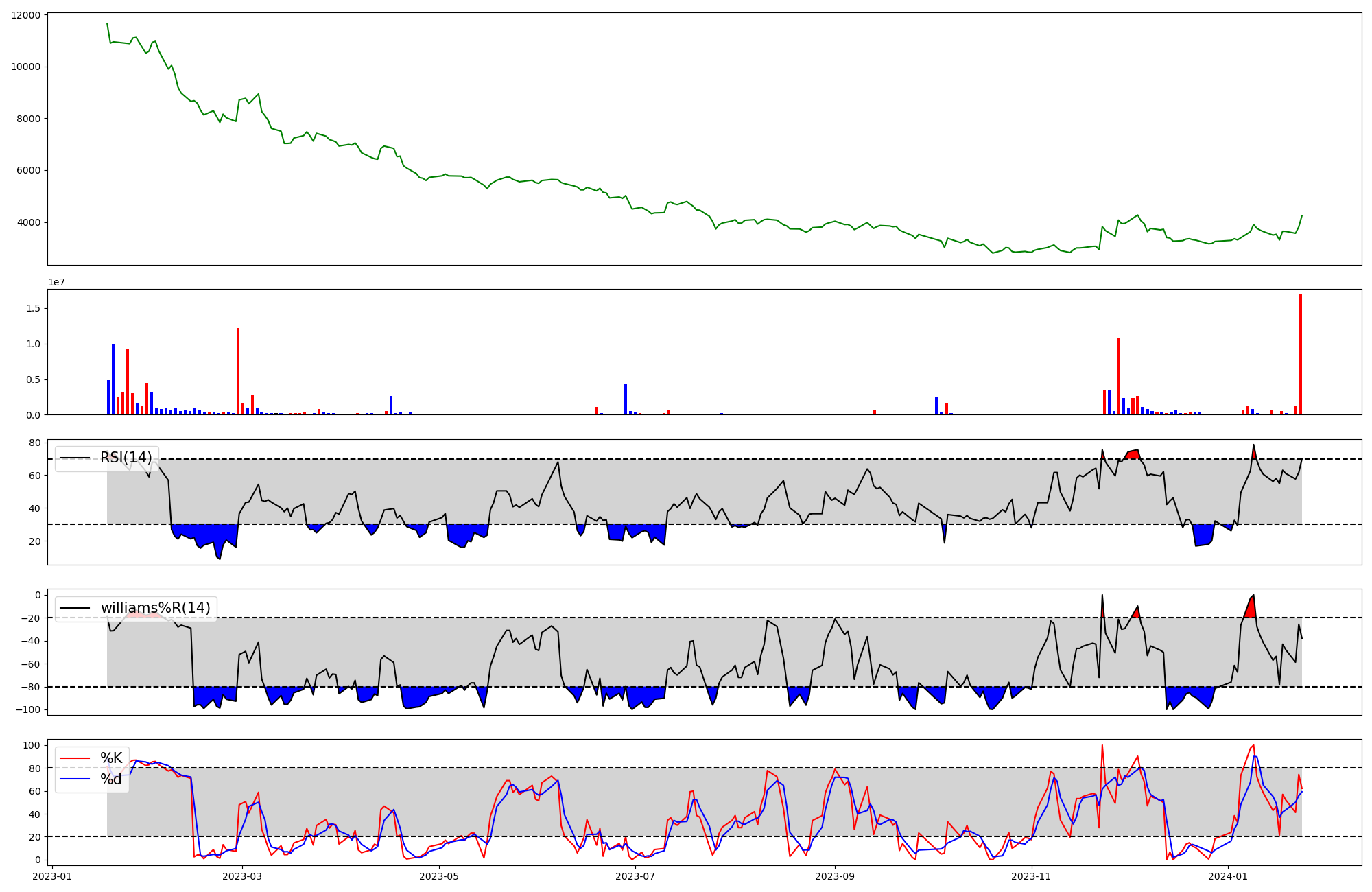Click the -100 tick on Williams %R axis

[x=28, y=709]
